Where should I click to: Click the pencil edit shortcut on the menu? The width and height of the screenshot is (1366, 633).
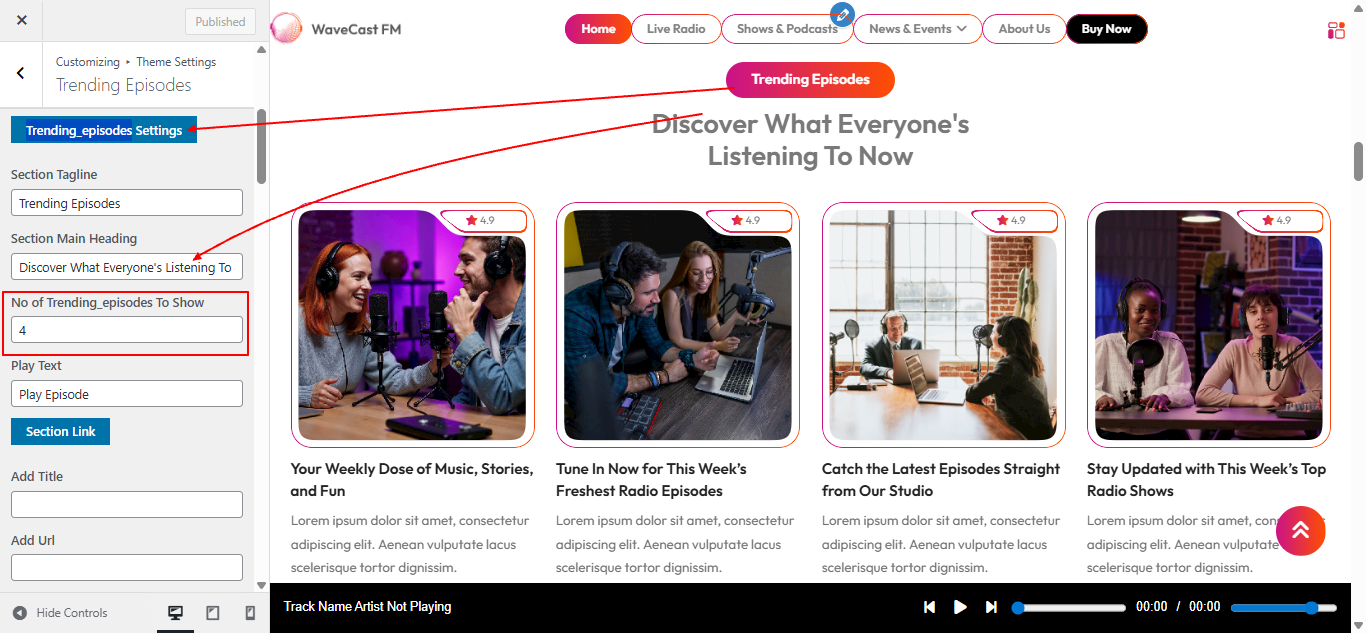point(842,14)
